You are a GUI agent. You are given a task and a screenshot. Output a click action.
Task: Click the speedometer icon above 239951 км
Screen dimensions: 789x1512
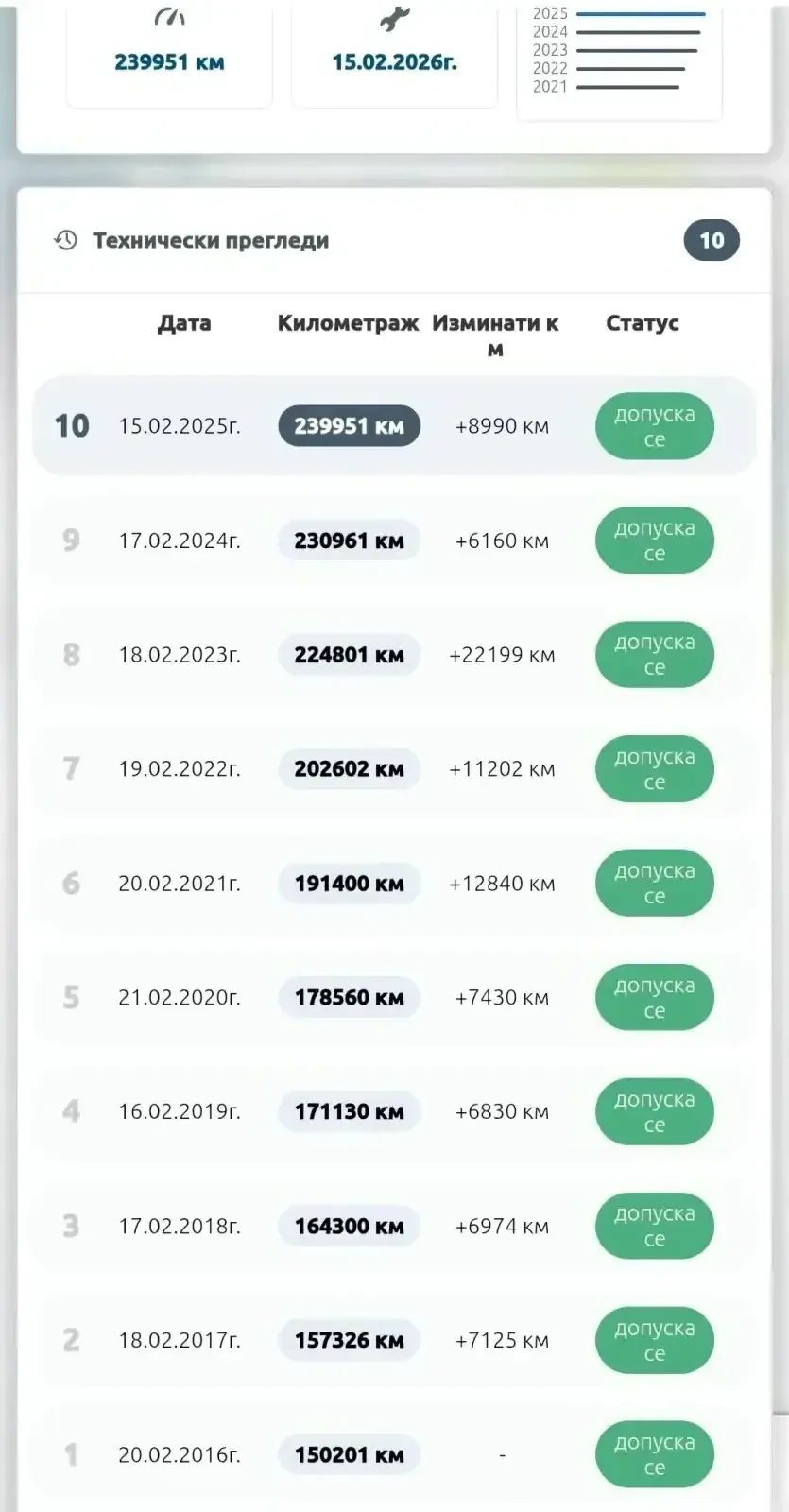tap(169, 17)
